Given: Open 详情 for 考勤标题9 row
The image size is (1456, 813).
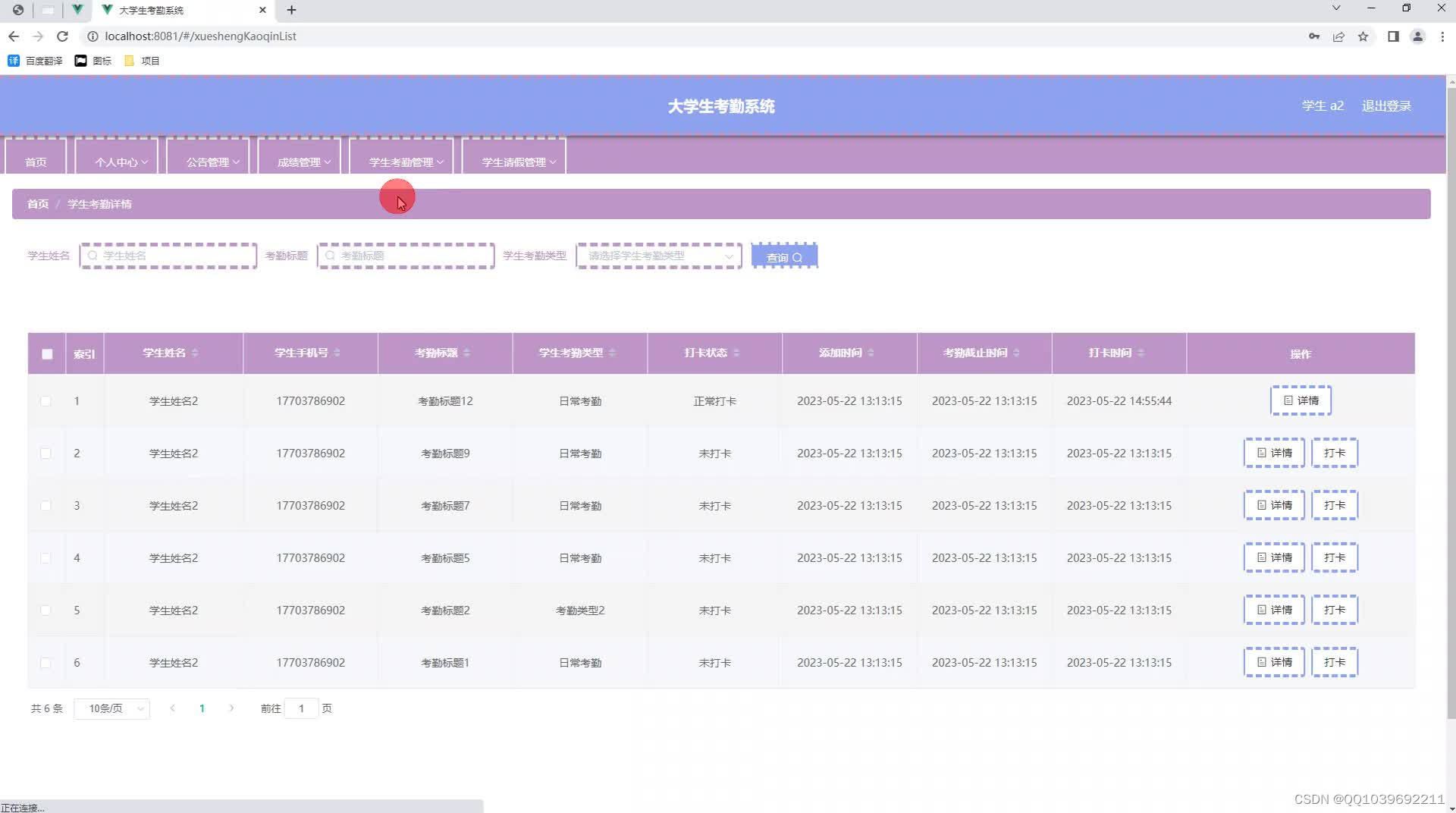Looking at the screenshot, I should 1274,453.
